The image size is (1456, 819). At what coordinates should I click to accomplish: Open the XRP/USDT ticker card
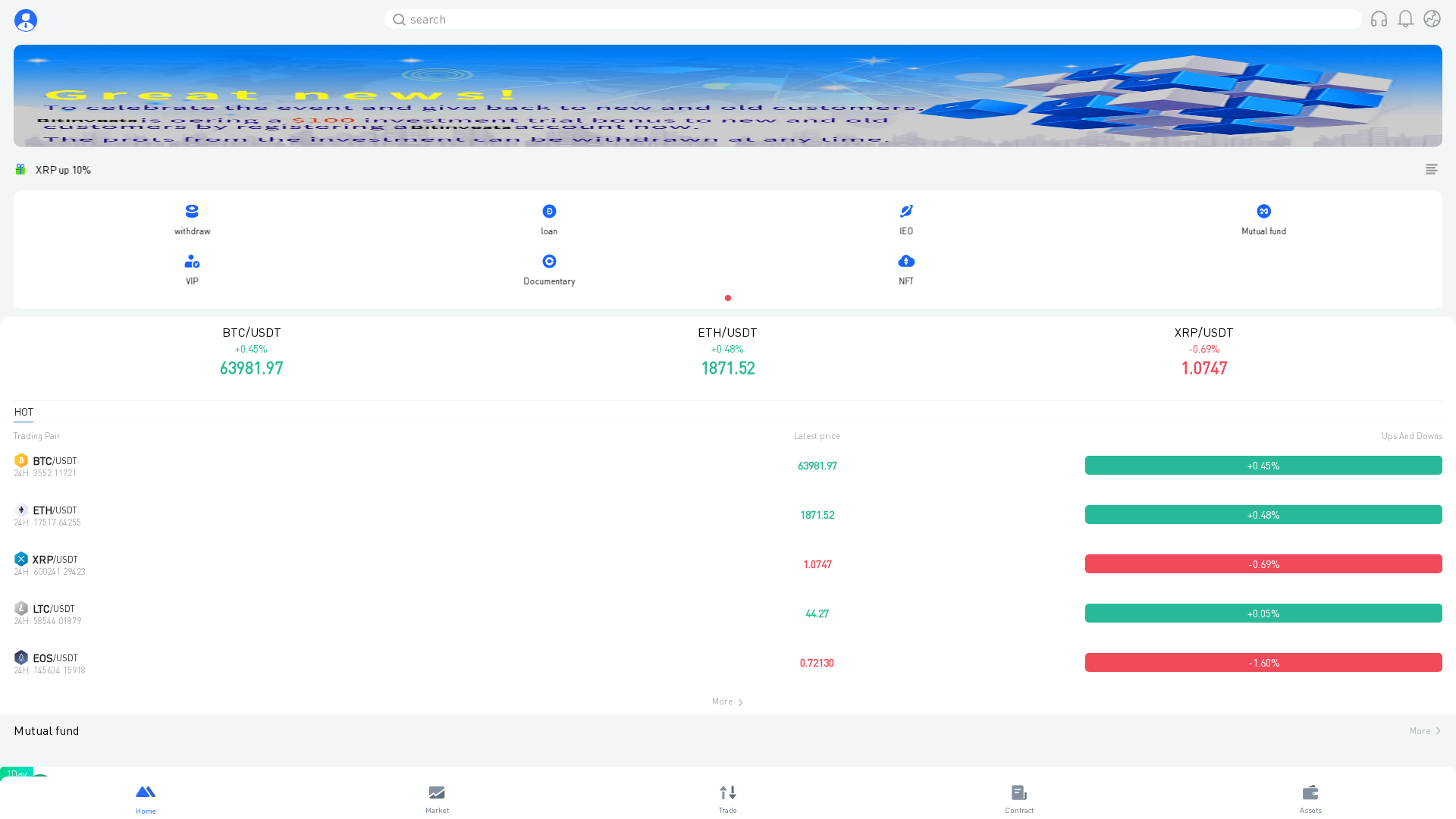click(x=1203, y=352)
